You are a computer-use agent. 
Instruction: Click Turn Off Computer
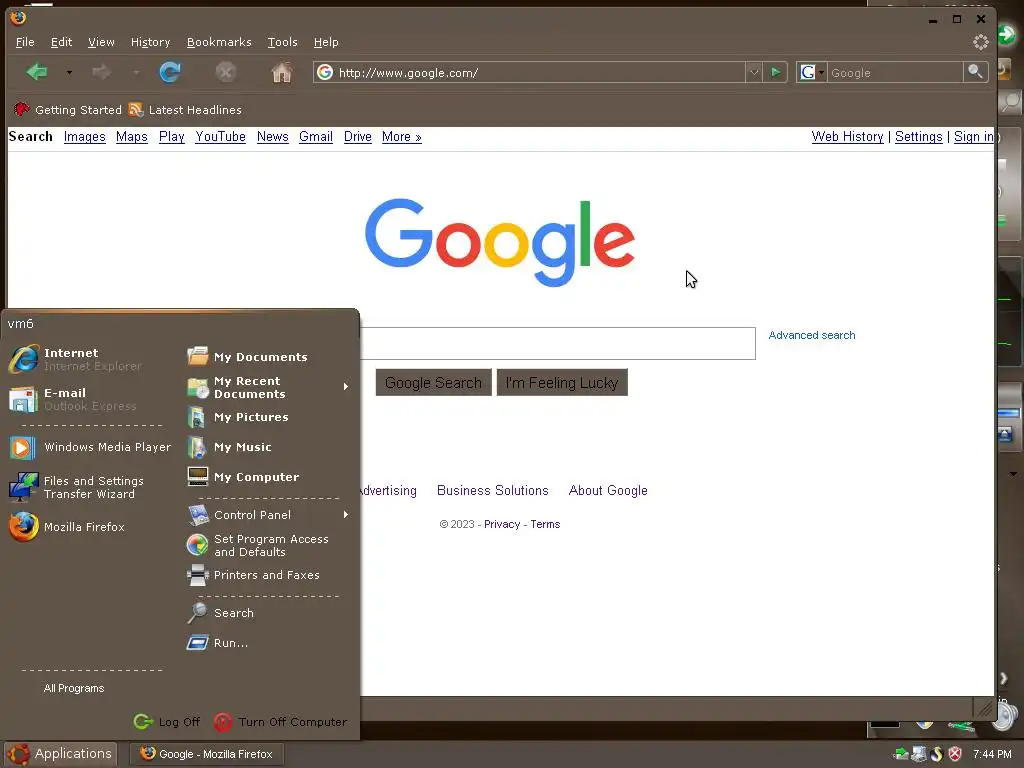coord(281,722)
